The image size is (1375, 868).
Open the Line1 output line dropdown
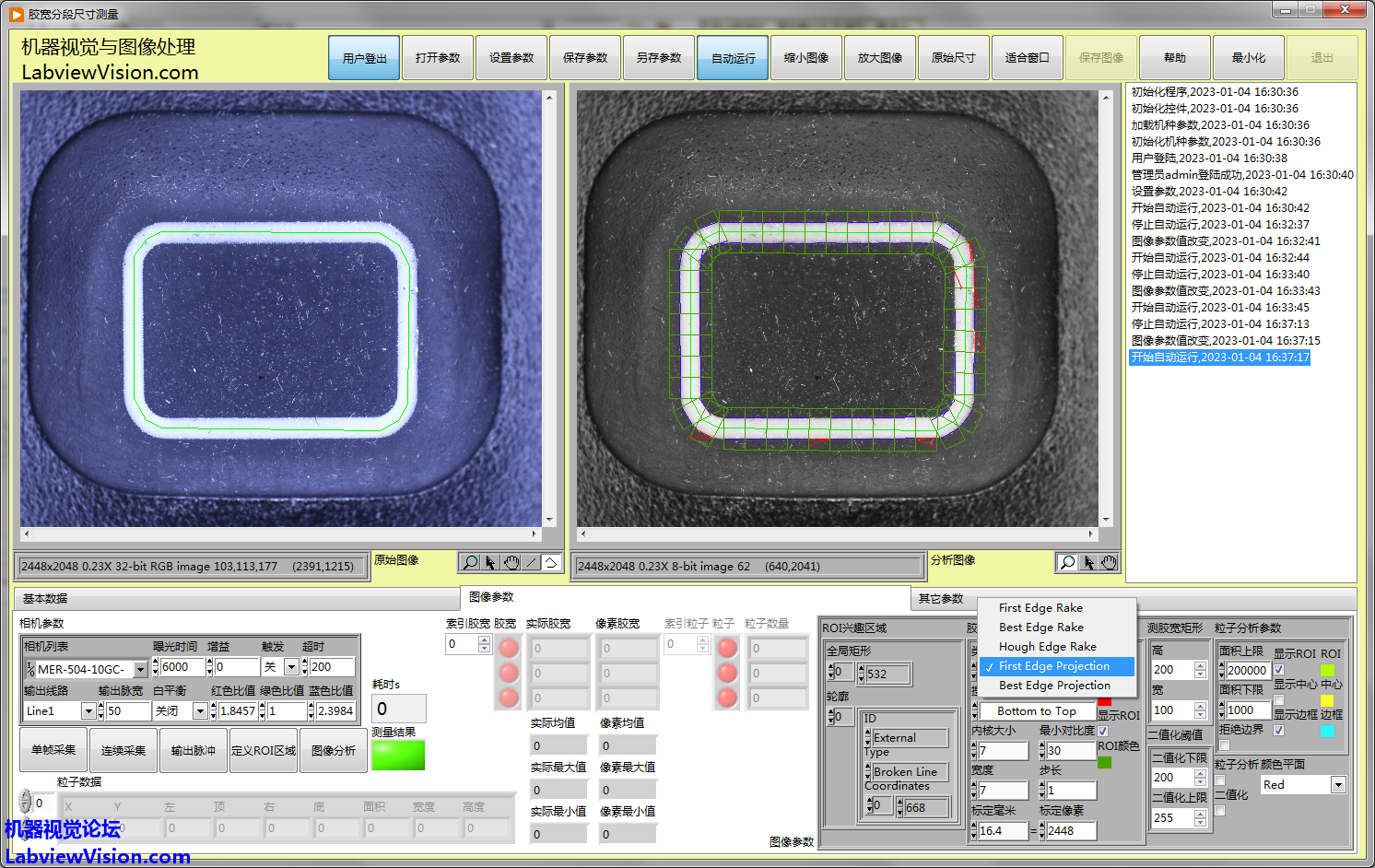tap(88, 710)
